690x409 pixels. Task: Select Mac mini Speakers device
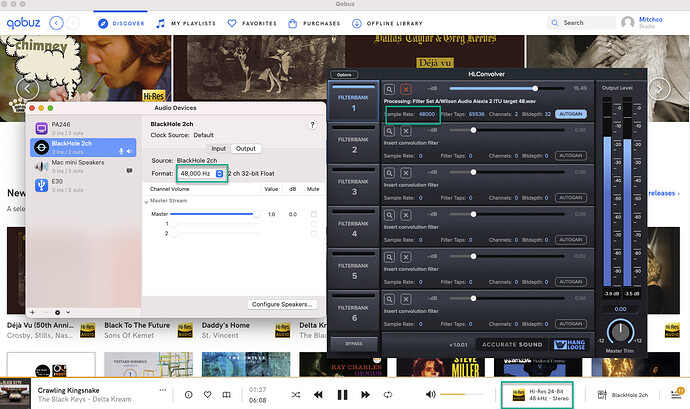[x=83, y=166]
